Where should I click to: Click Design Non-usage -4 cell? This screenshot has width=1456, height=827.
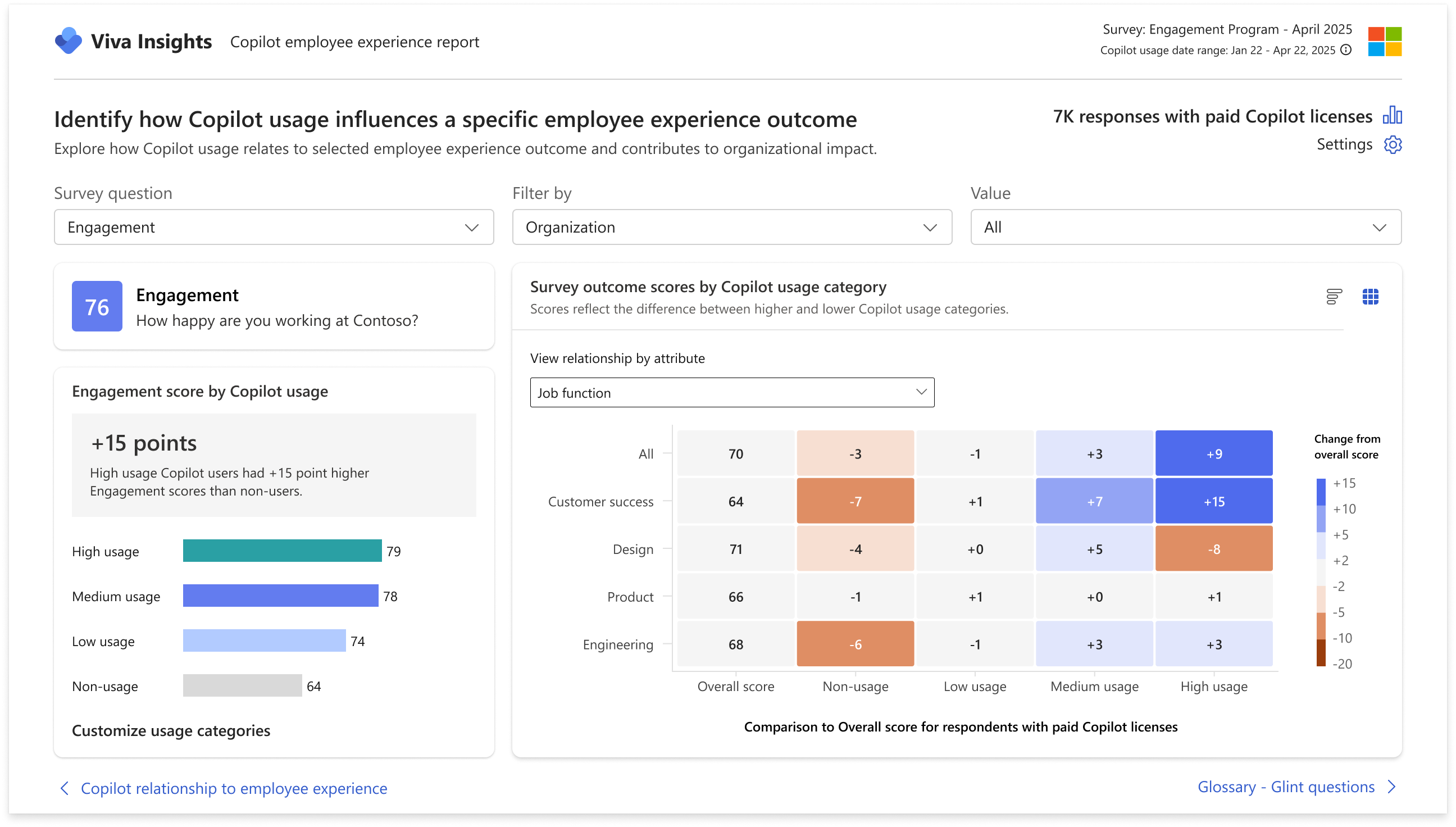pos(855,549)
